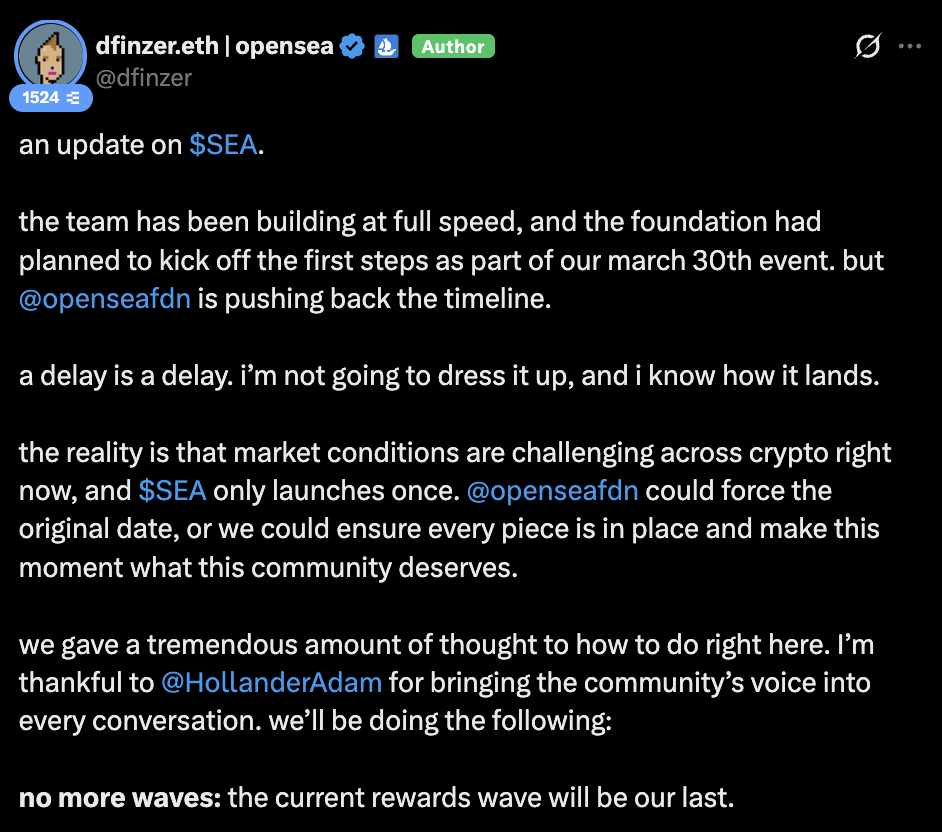Open the 1524 score badge
942x832 pixels.
tap(51, 97)
